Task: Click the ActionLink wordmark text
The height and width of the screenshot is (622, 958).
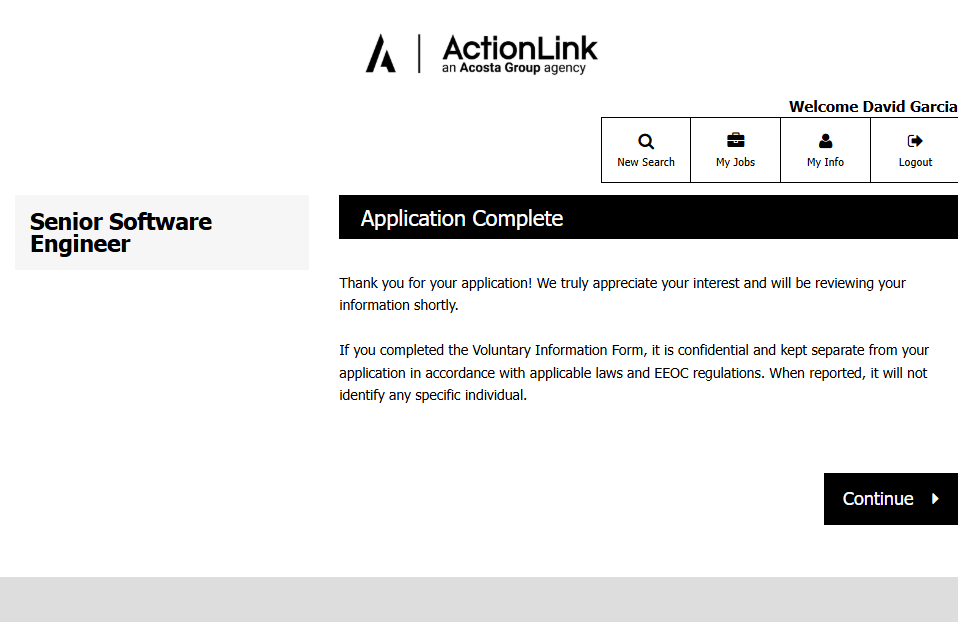Action: (520, 47)
